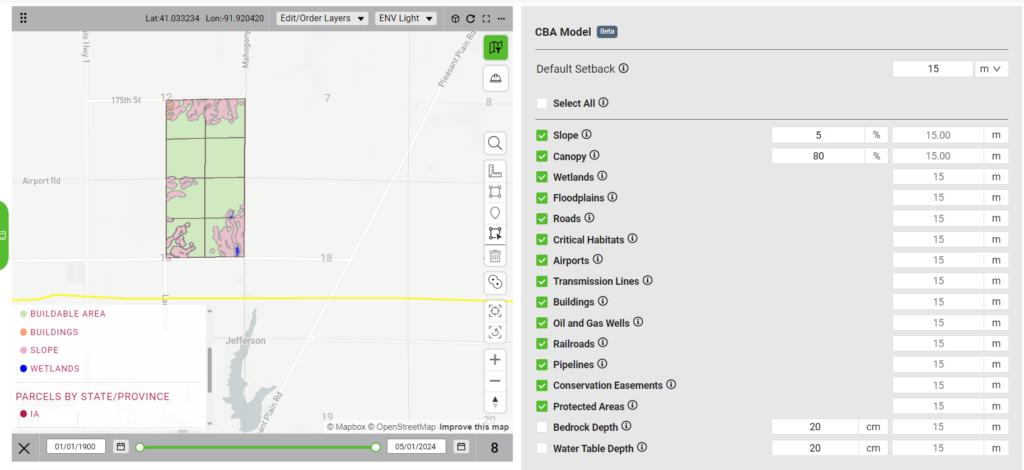This screenshot has height=470, width=1024.
Task: Click the Bedrock Depth cm value field
Action: pos(815,427)
